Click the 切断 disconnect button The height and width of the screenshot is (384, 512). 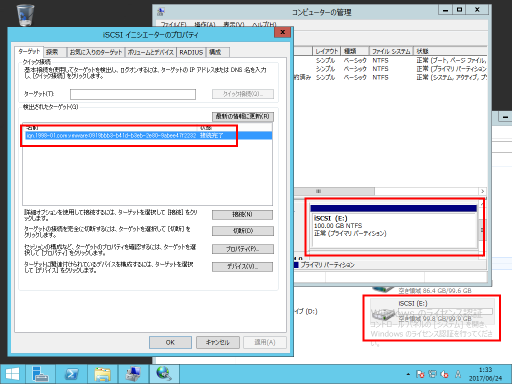click(243, 231)
